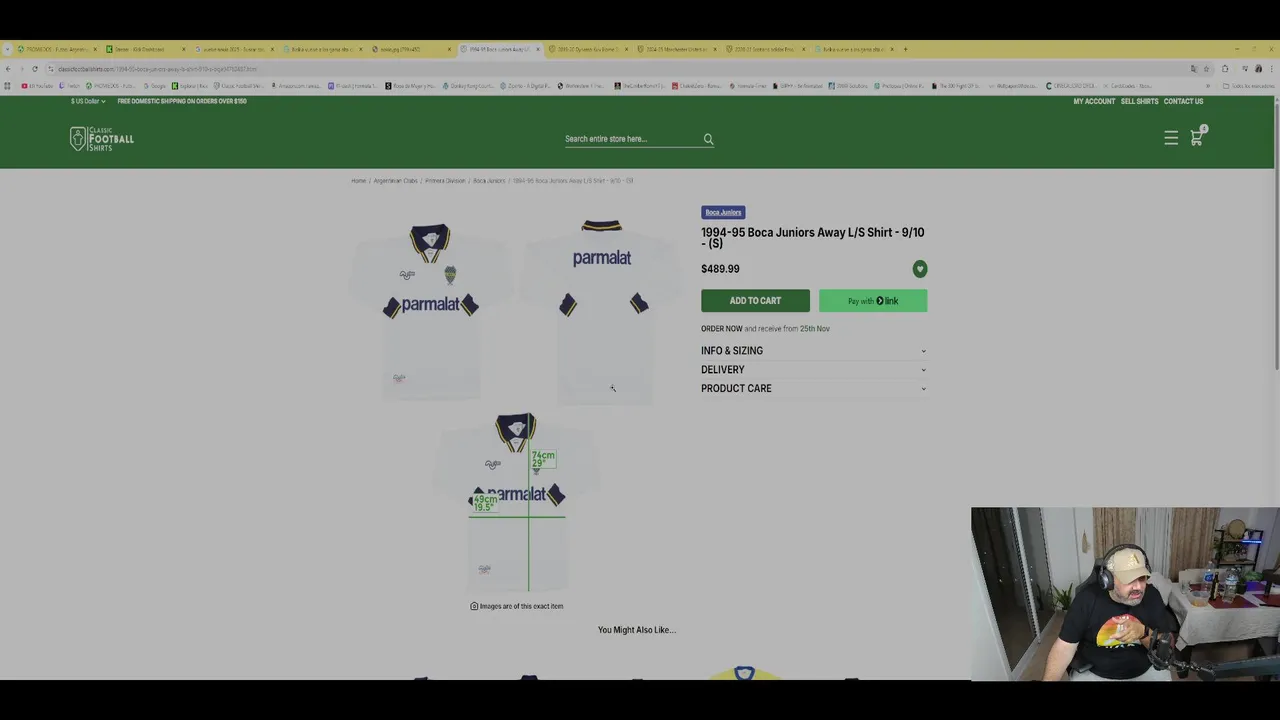The width and height of the screenshot is (1280, 720).
Task: Add shirt to wishlist via heart icon
Action: coord(920,269)
